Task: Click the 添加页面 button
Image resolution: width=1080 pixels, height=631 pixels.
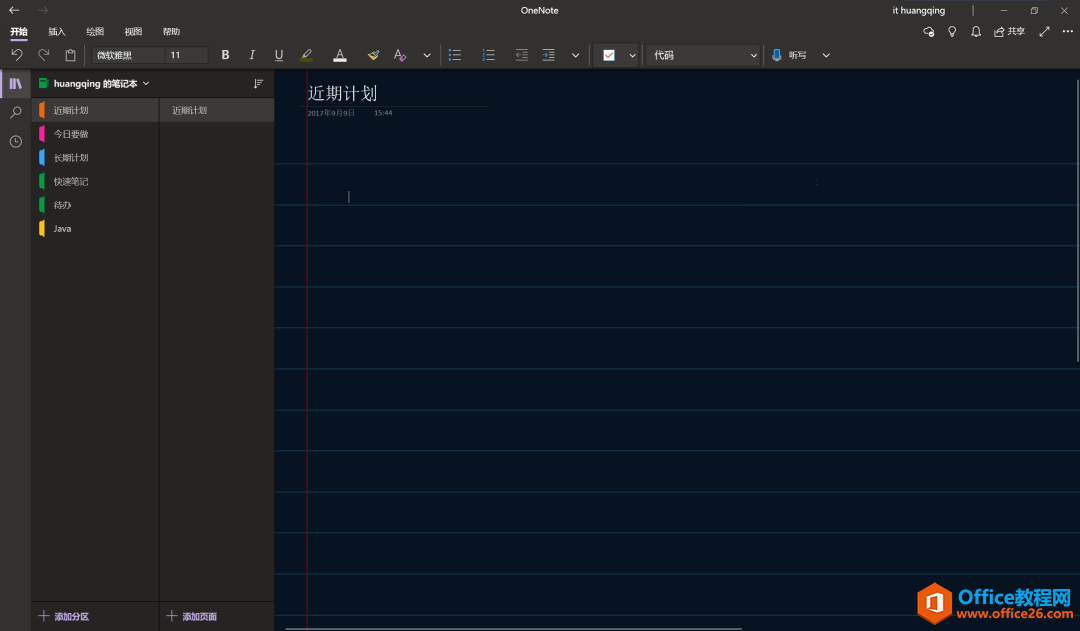Action: tap(192, 617)
